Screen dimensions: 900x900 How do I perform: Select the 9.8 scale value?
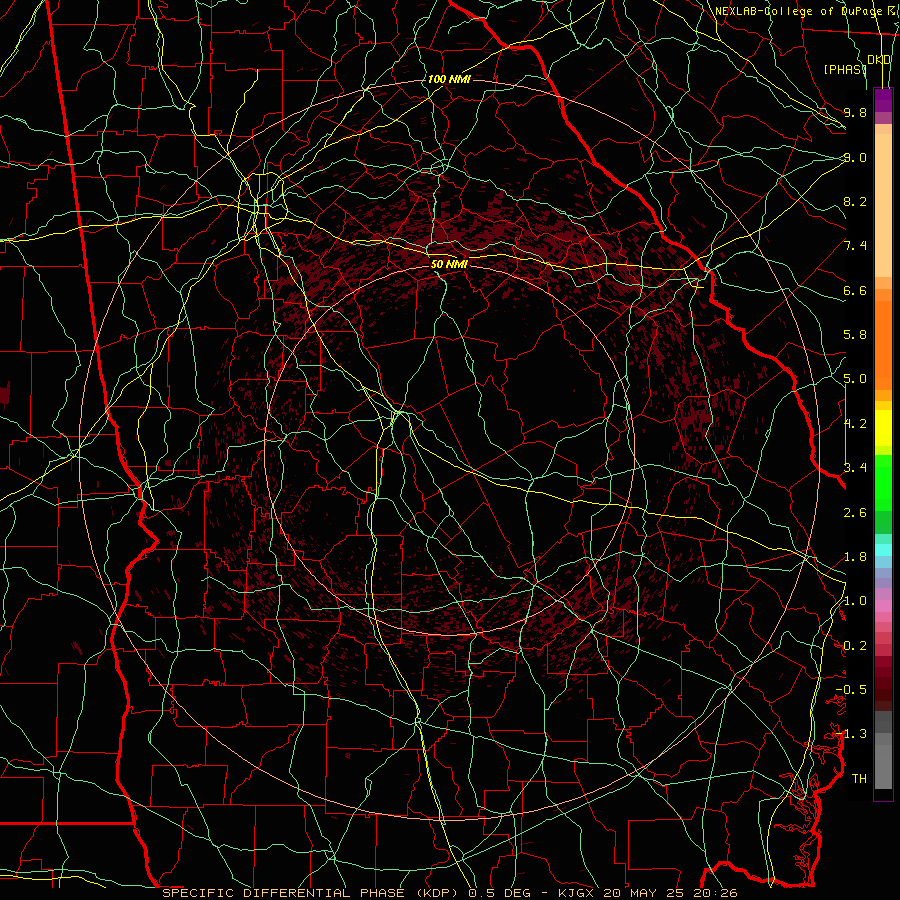[855, 112]
